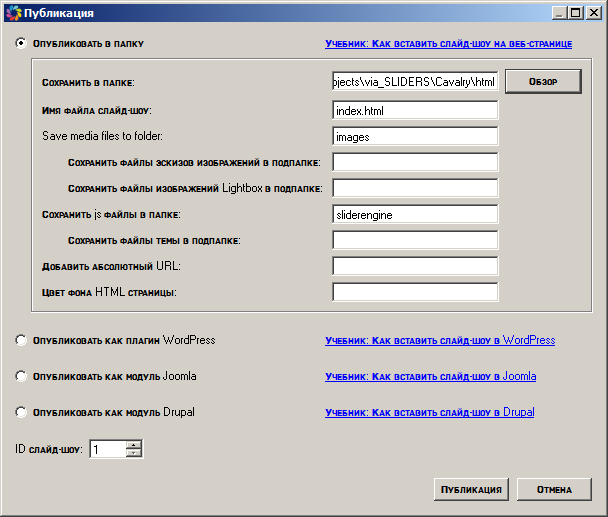Viewport: 608px width, 517px height.
Task: Click the HTML page background color field
Action: [x=415, y=292]
